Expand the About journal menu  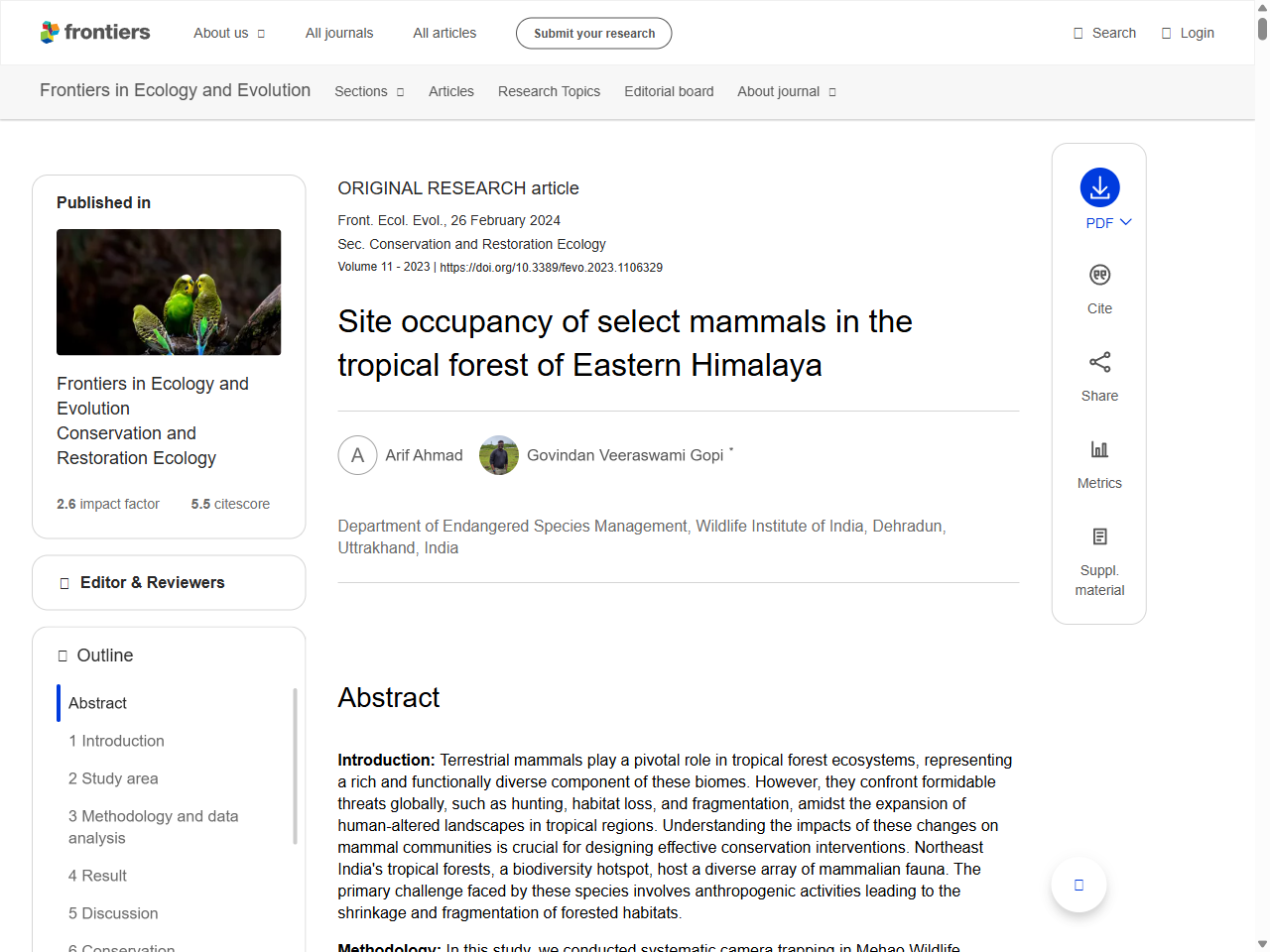pos(786,91)
